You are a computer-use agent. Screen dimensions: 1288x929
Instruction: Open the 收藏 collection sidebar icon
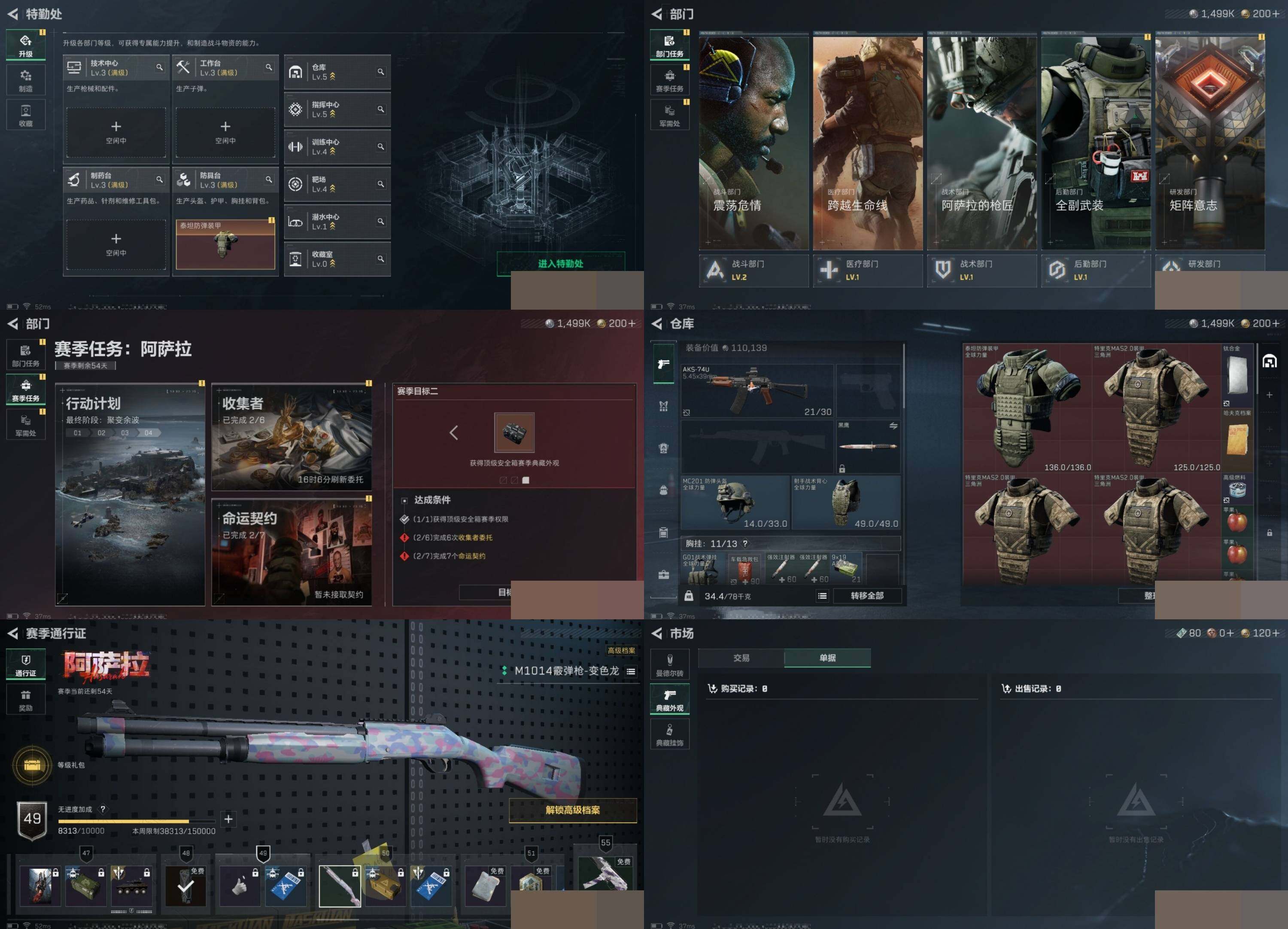26,115
